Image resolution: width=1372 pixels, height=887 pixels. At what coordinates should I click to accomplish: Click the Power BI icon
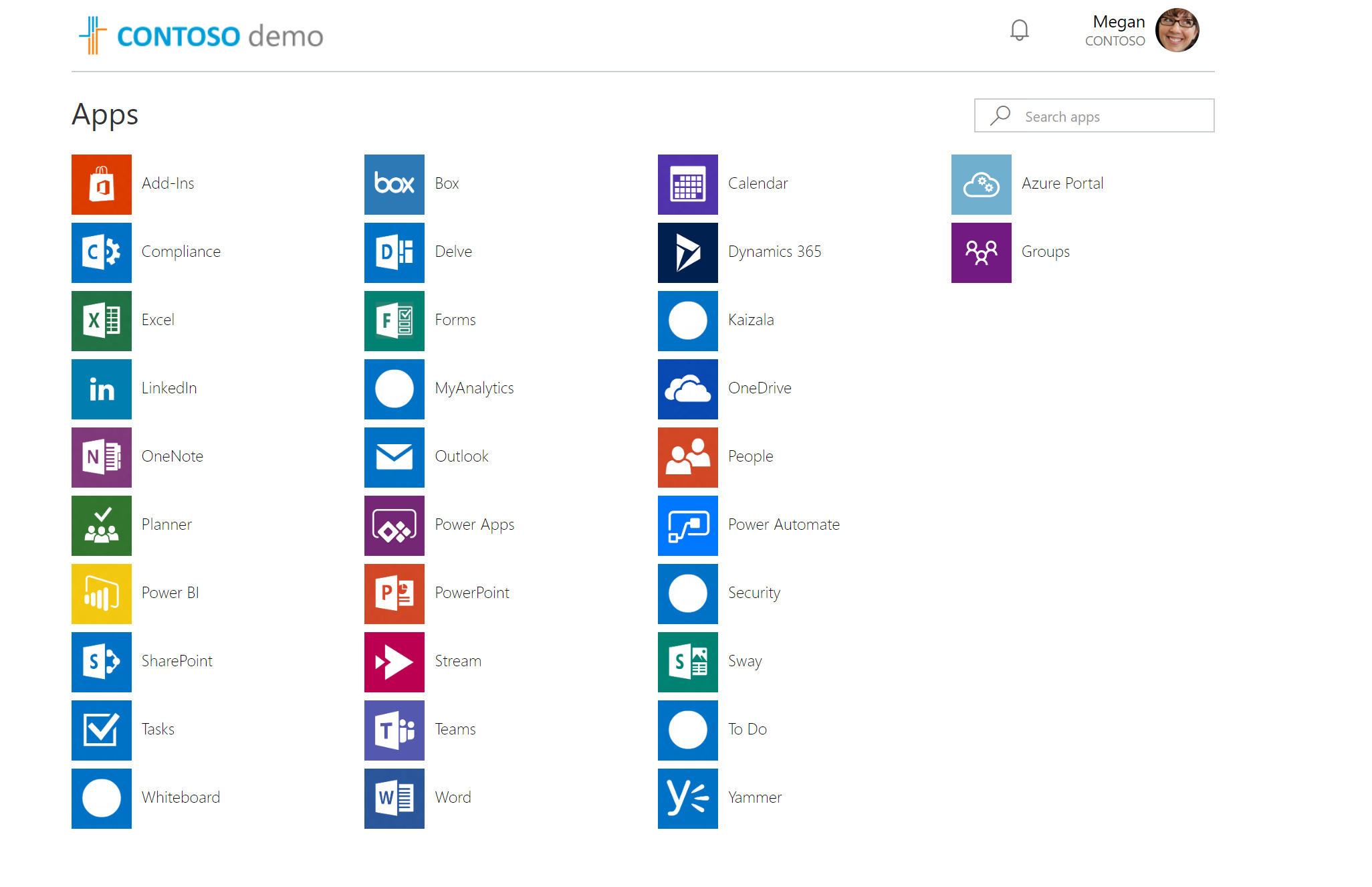point(102,594)
